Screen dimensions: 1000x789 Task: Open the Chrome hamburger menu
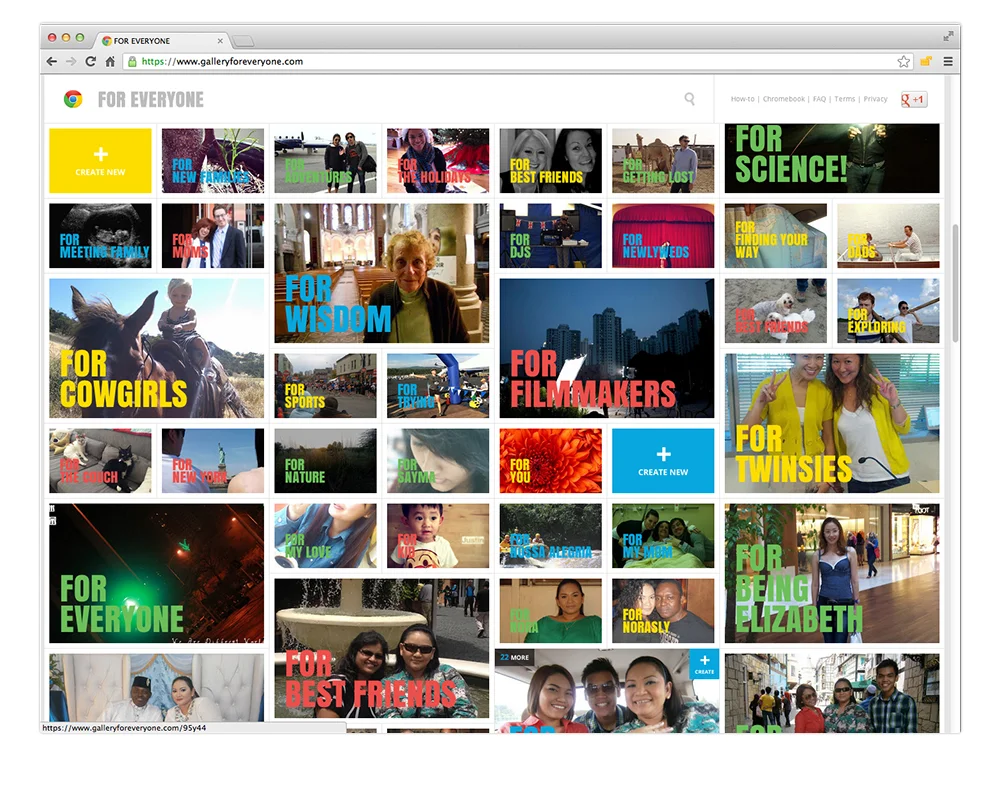coord(948,62)
